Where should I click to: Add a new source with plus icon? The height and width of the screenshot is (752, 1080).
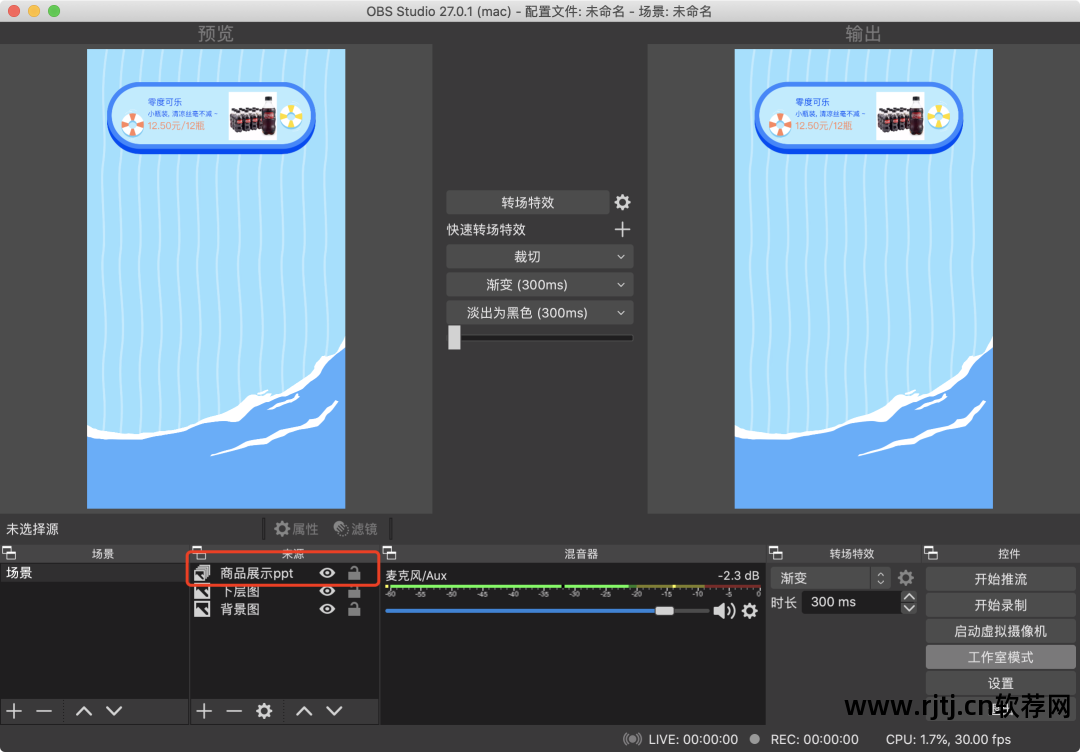[204, 711]
